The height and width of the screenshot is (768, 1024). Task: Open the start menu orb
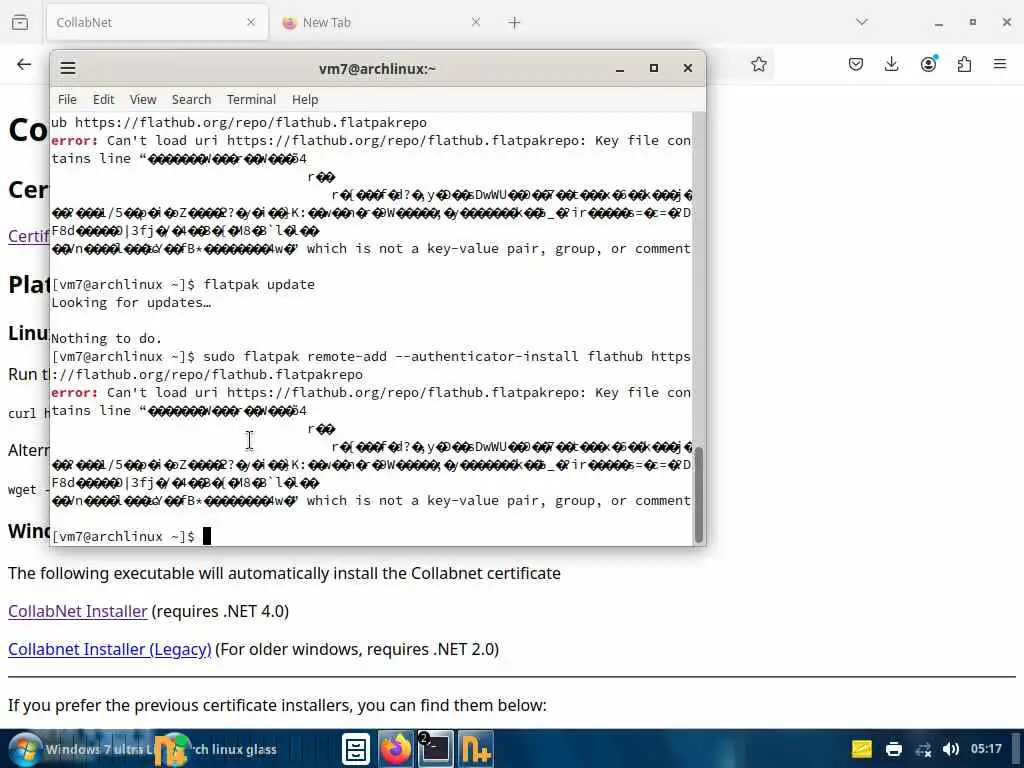pos(25,749)
